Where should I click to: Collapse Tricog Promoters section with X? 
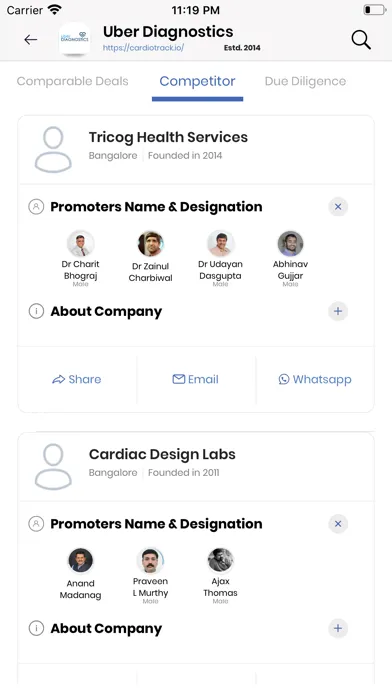[x=338, y=207]
